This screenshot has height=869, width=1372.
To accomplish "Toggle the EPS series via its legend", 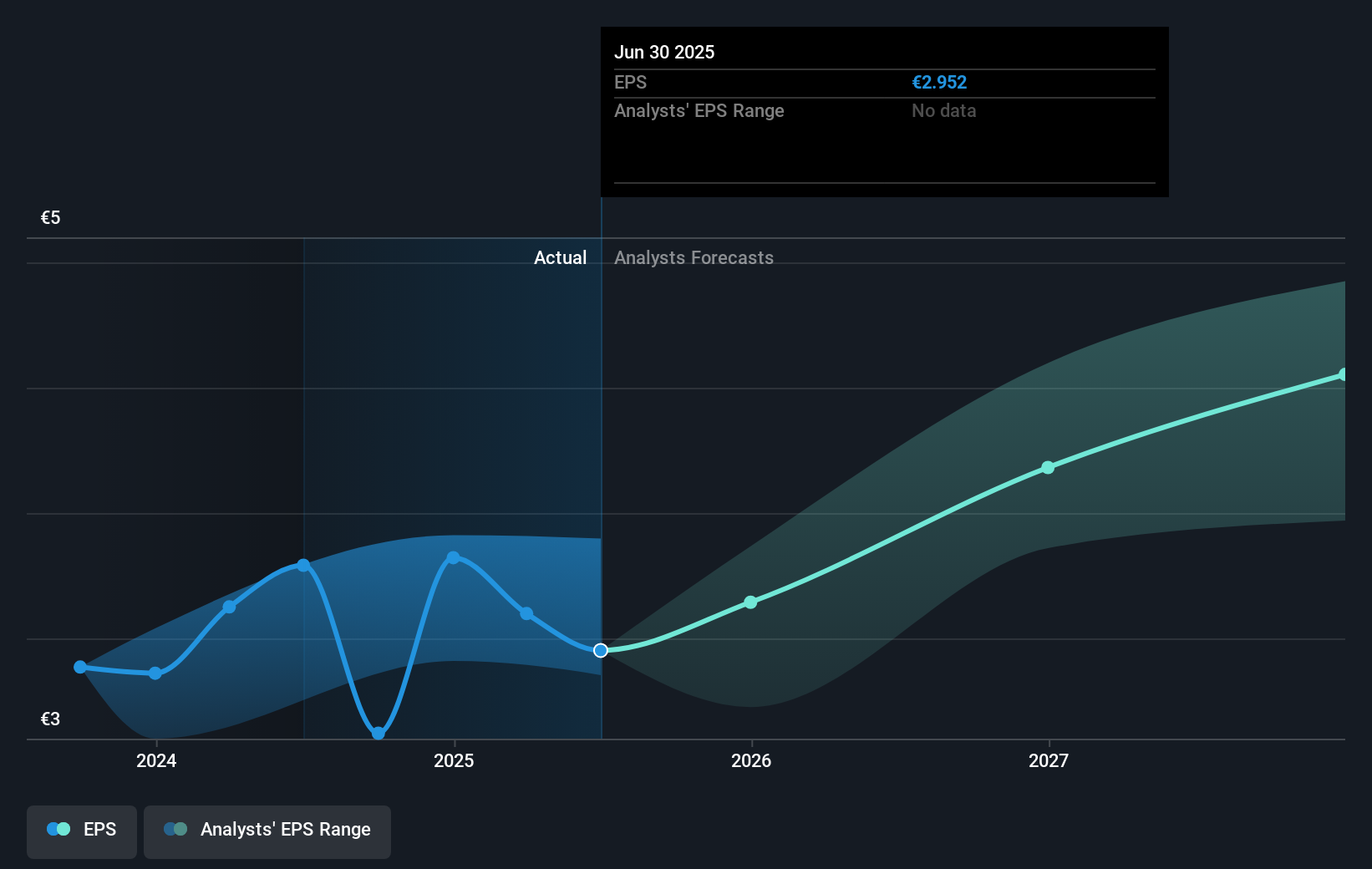I will (81, 831).
